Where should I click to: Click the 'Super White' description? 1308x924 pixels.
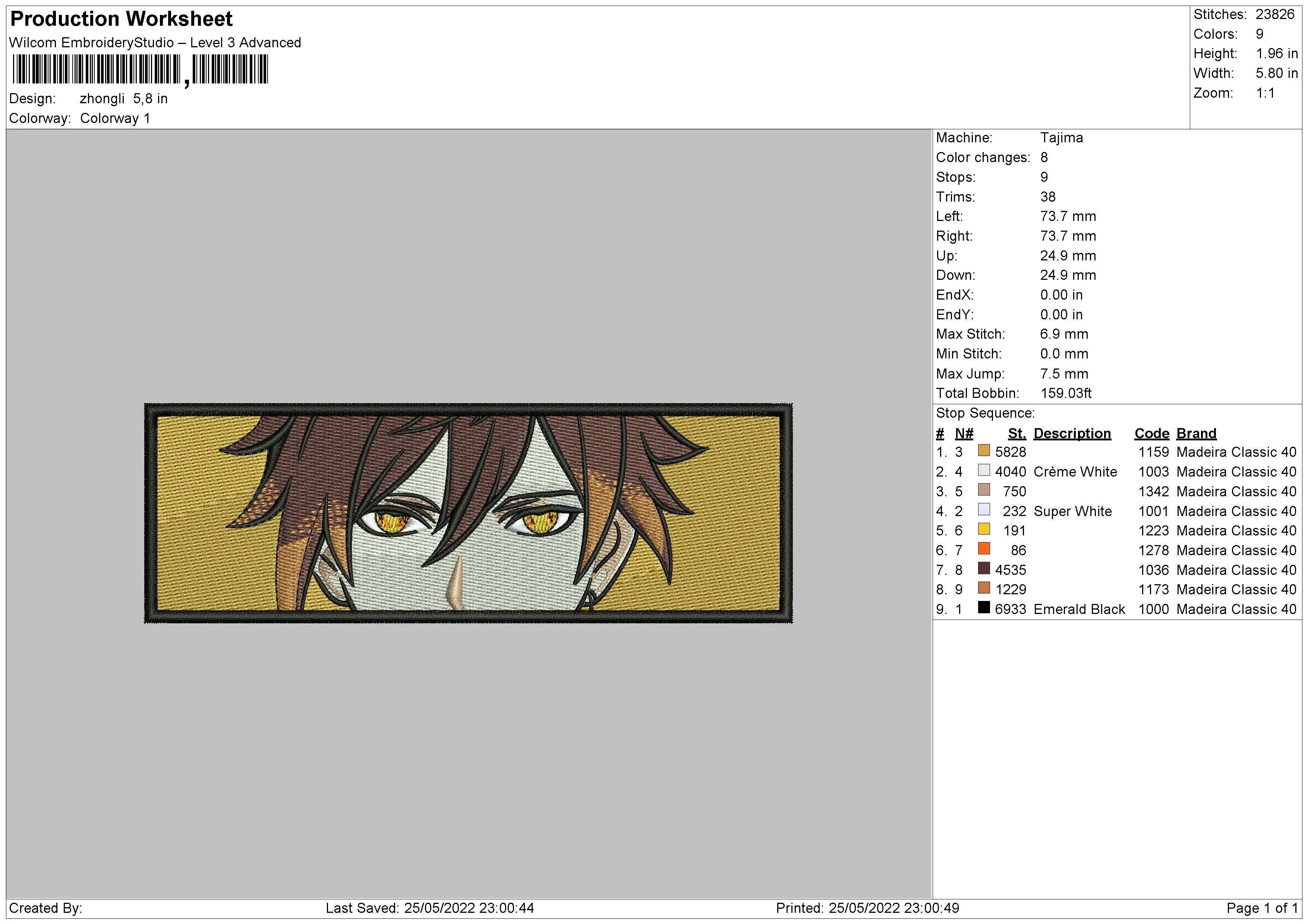[1072, 511]
